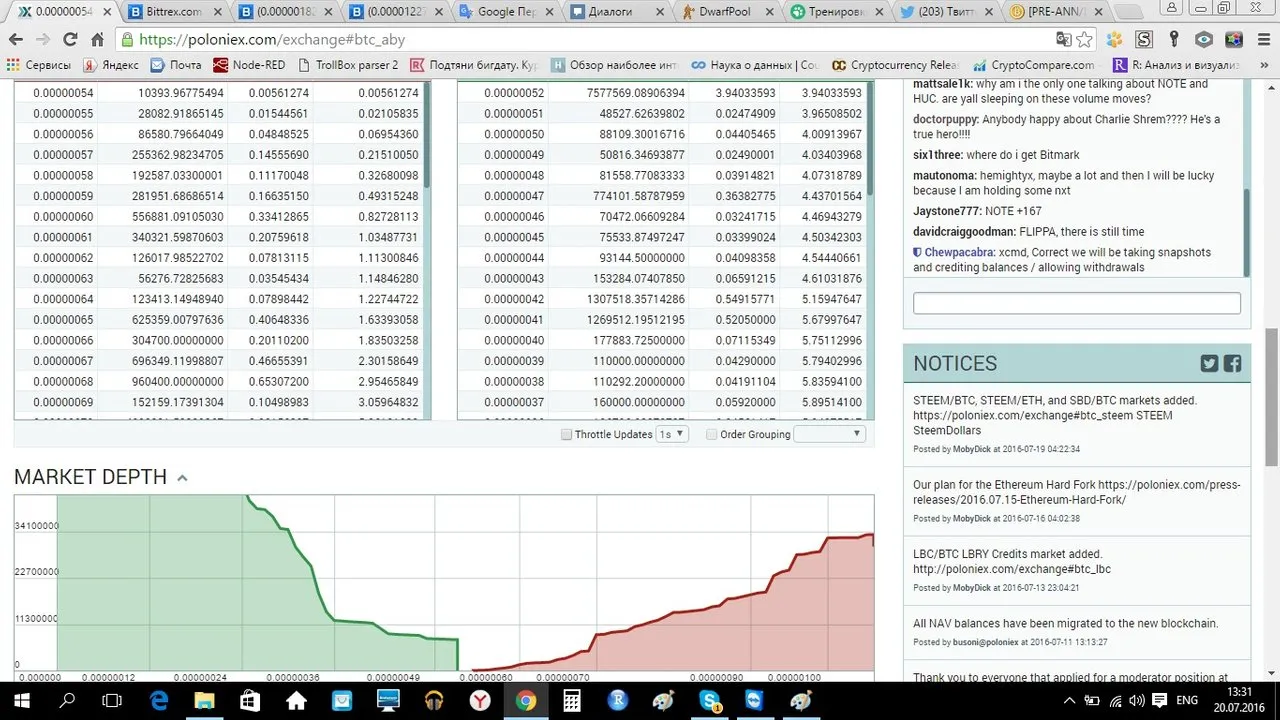
Task: Open the Cryptocurrency Releas bookmark
Action: [x=895, y=65]
